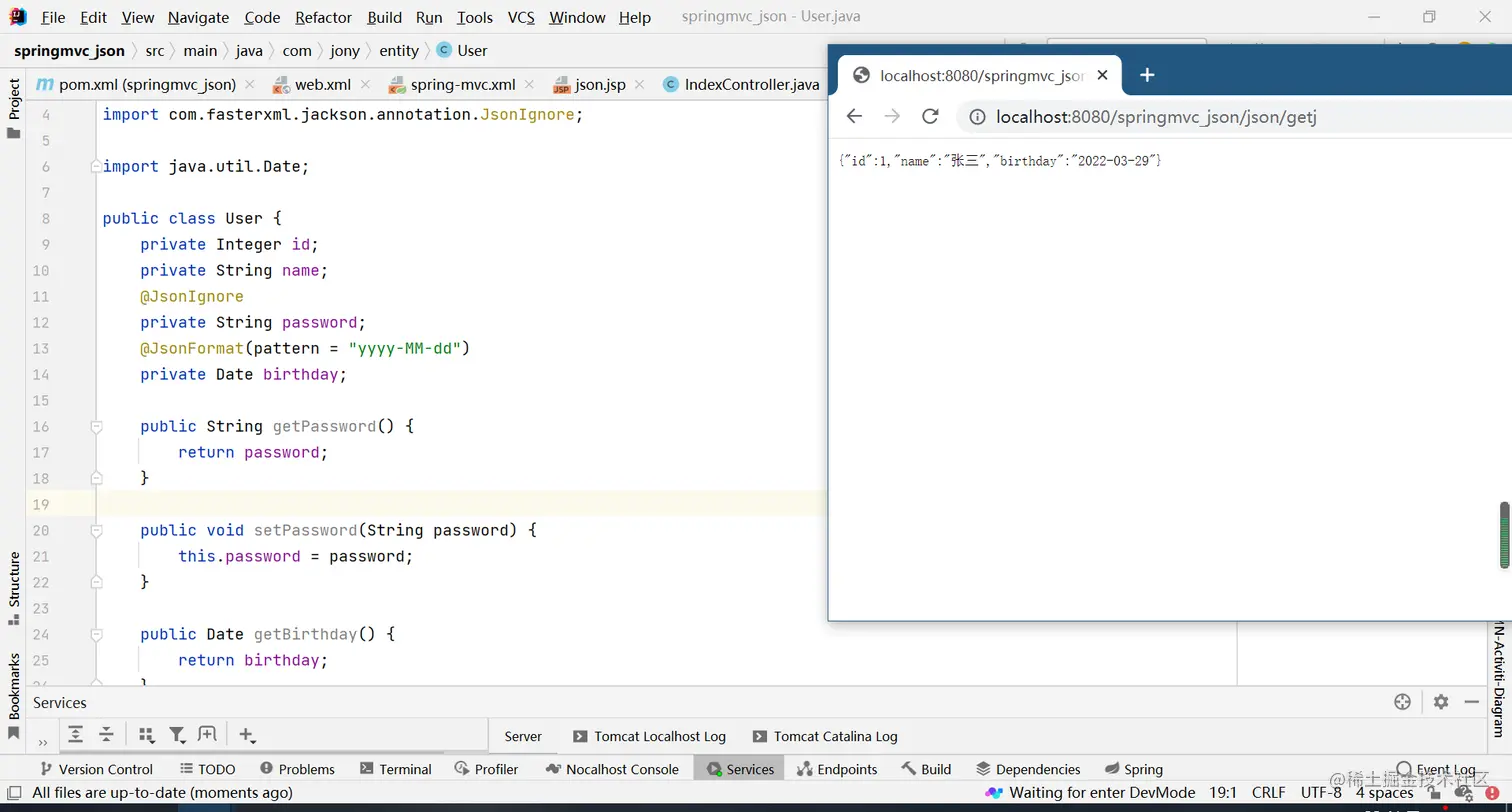
Task: Go back in the browser window
Action: click(854, 116)
